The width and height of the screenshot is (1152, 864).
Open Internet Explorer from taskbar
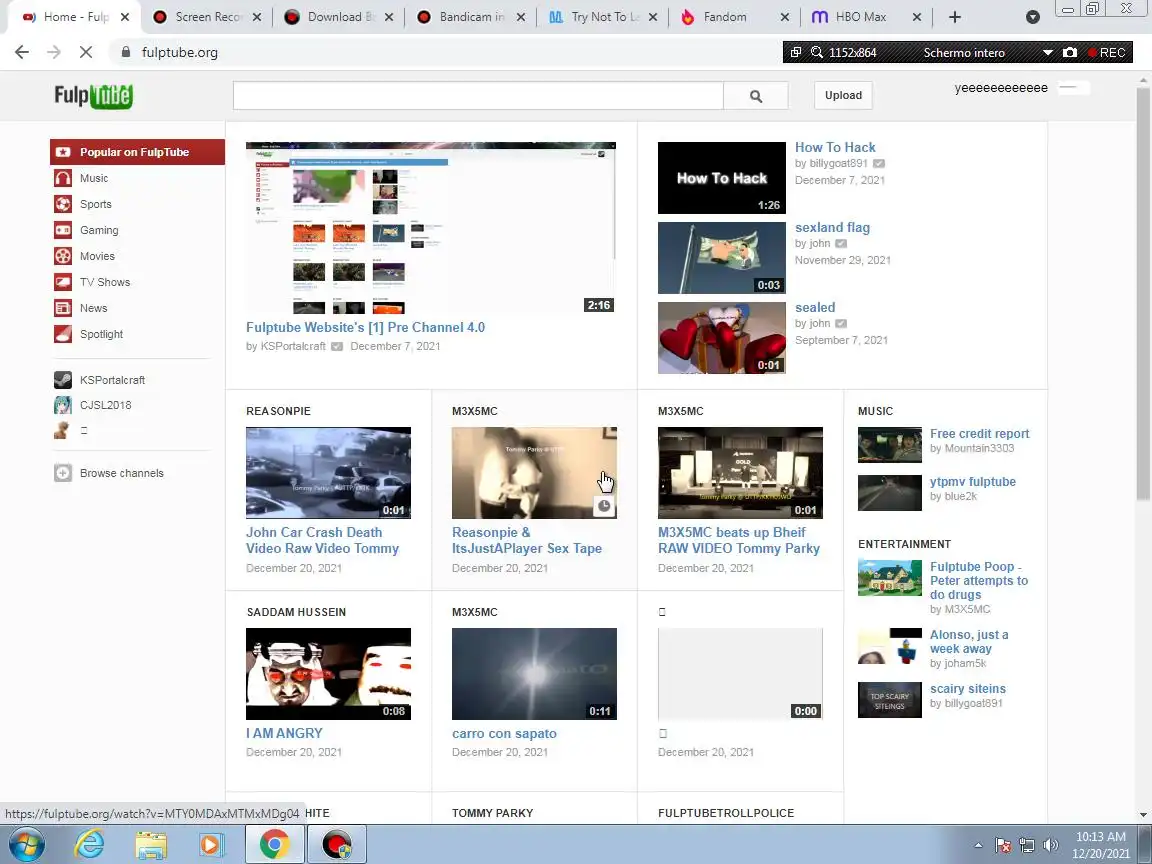(90, 844)
